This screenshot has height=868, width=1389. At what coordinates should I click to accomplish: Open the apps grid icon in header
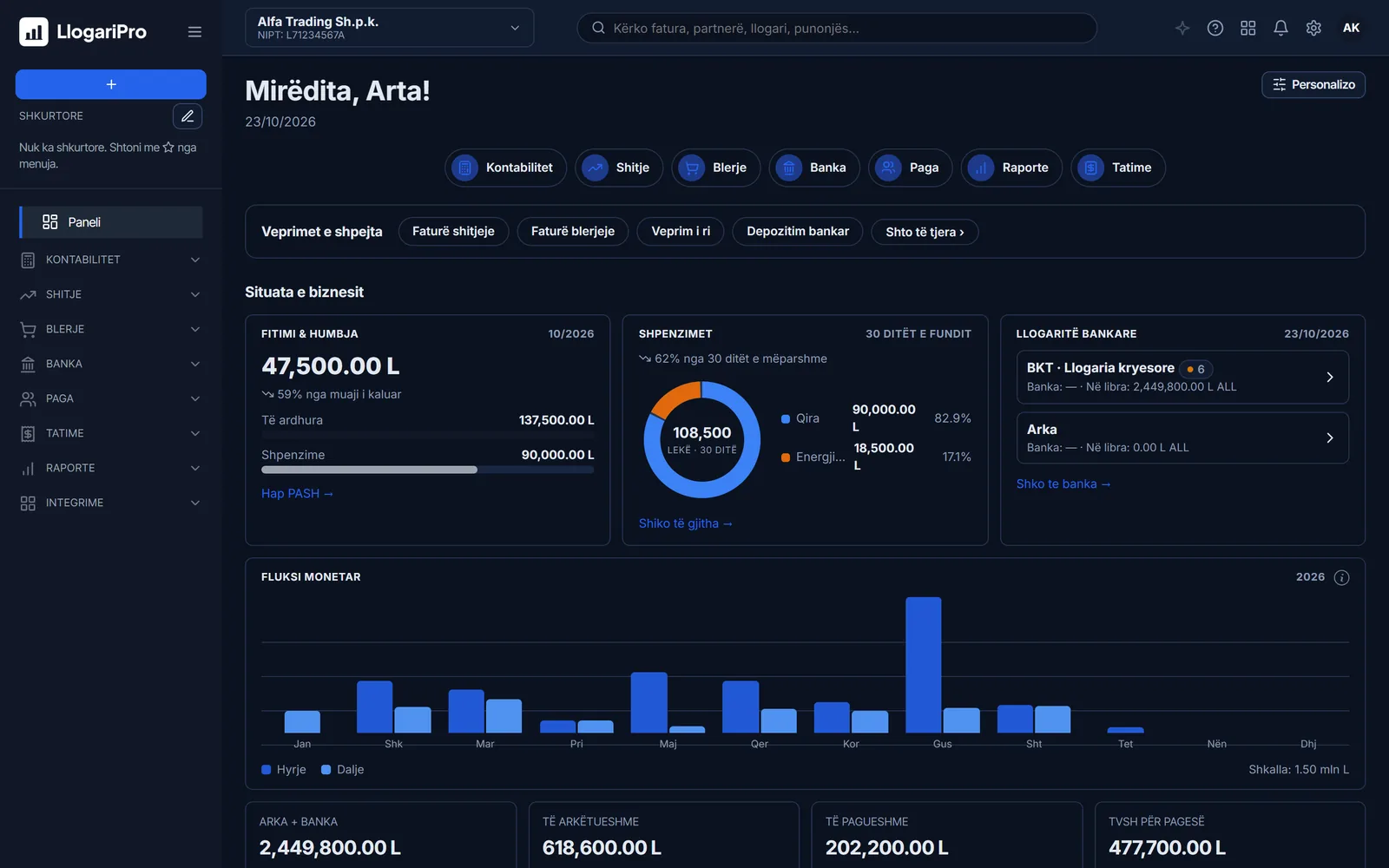coord(1247,28)
